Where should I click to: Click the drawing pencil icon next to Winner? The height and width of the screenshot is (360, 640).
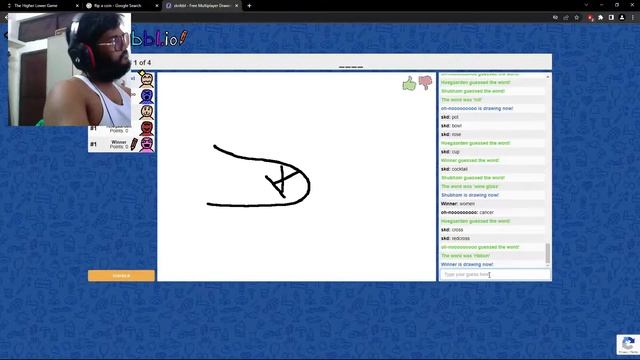coord(134,144)
